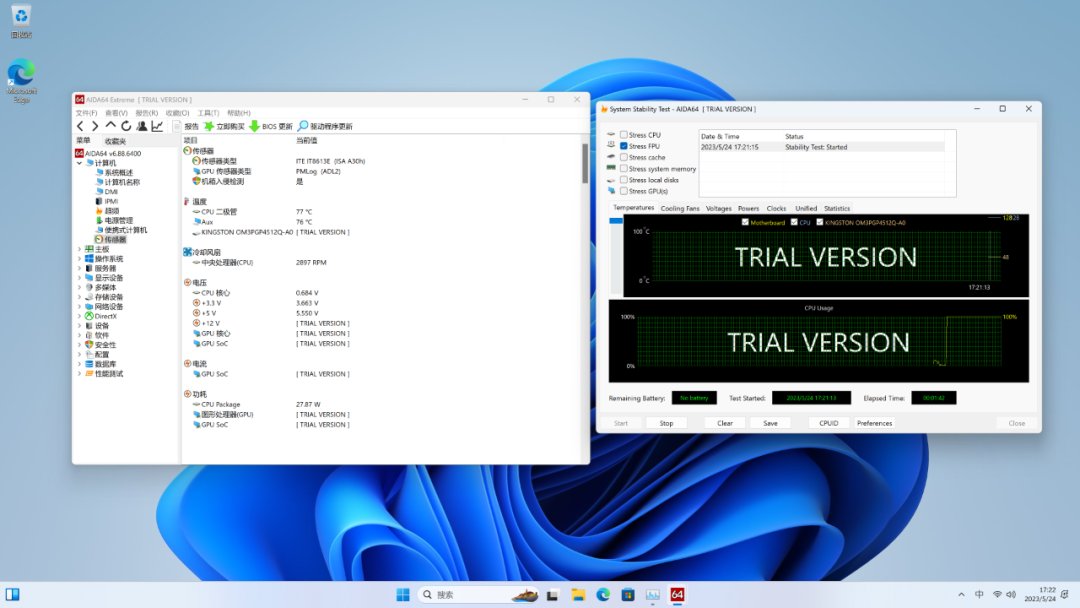Refresh the AIDA64 sensor page

pyautogui.click(x=126, y=126)
